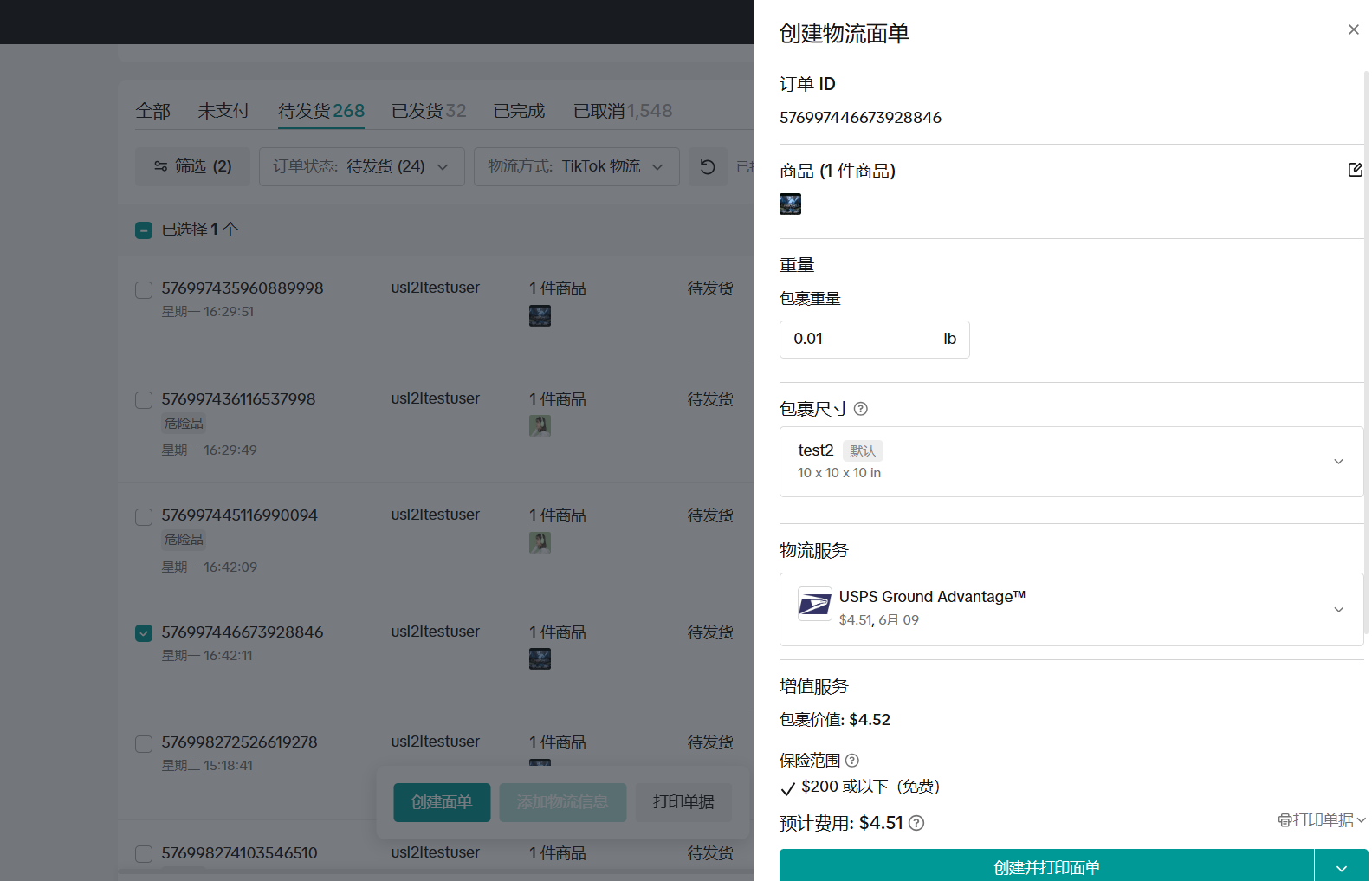Image resolution: width=1372 pixels, height=881 pixels.
Task: Click the estimated cost info icon
Action: (x=916, y=823)
